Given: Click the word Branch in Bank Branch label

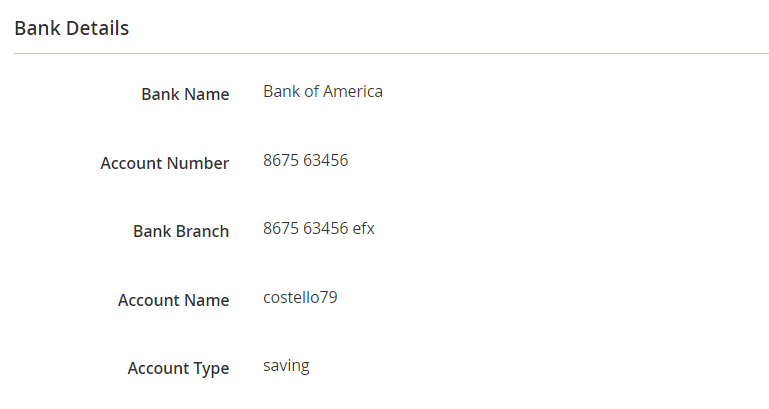Looking at the screenshot, I should 203,231.
